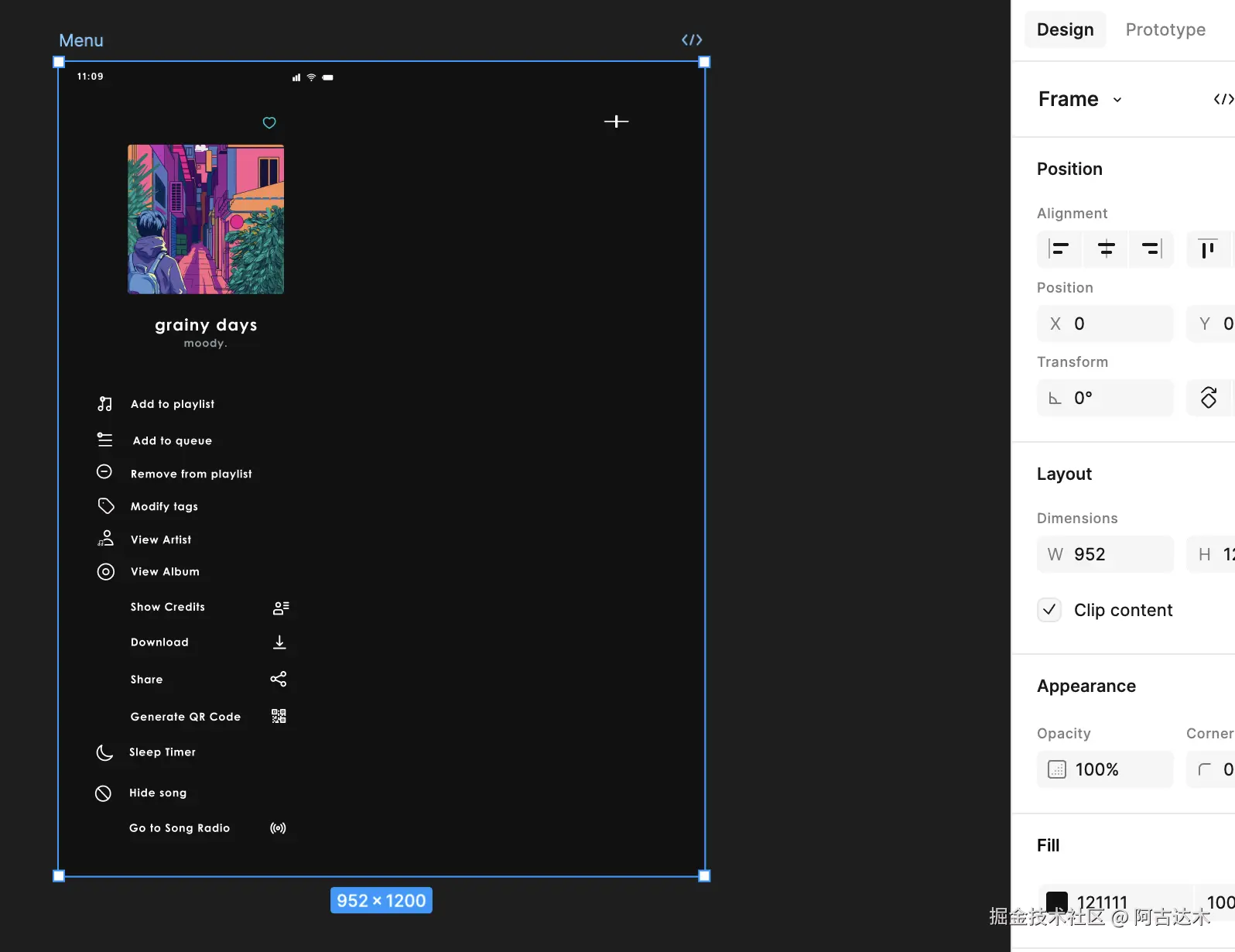Click the Add to queue list icon
The height and width of the screenshot is (952, 1235).
105,440
